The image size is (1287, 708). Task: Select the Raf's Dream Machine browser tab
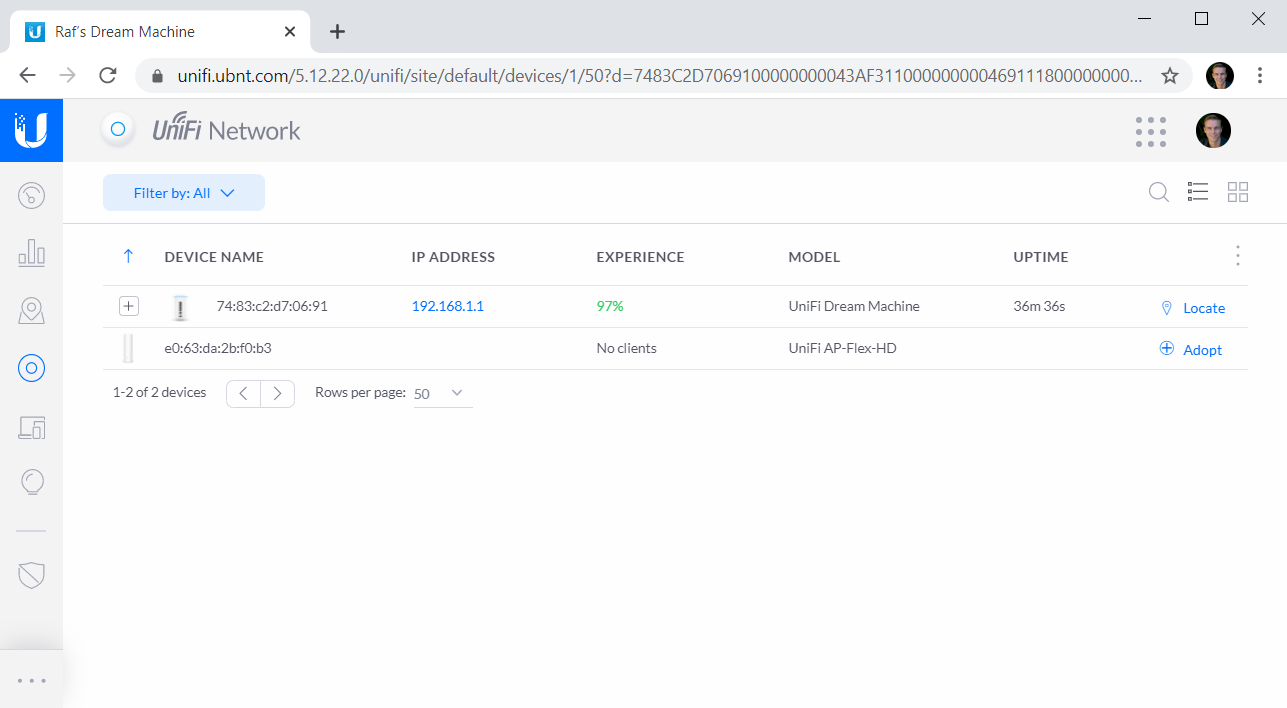(160, 32)
